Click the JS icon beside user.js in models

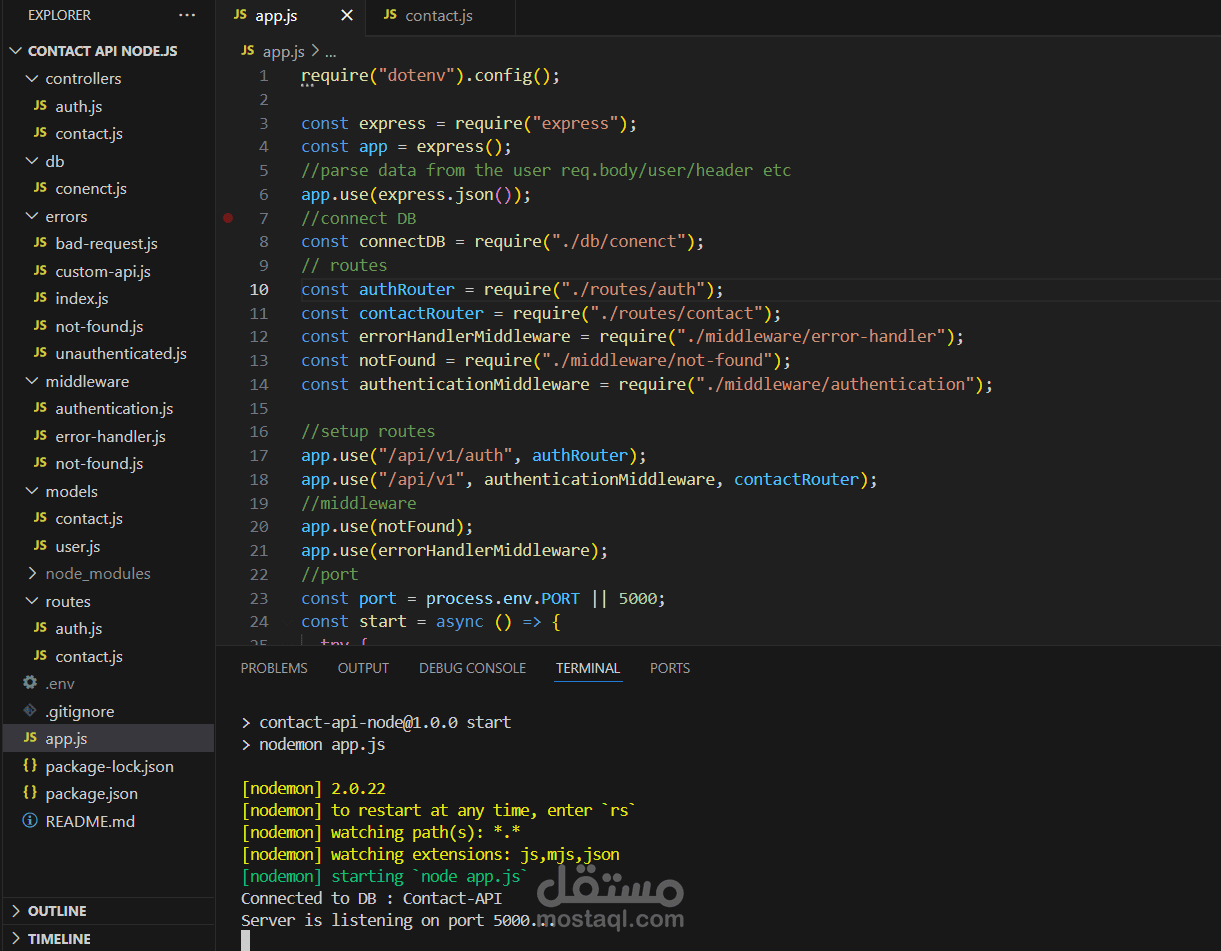pos(40,546)
